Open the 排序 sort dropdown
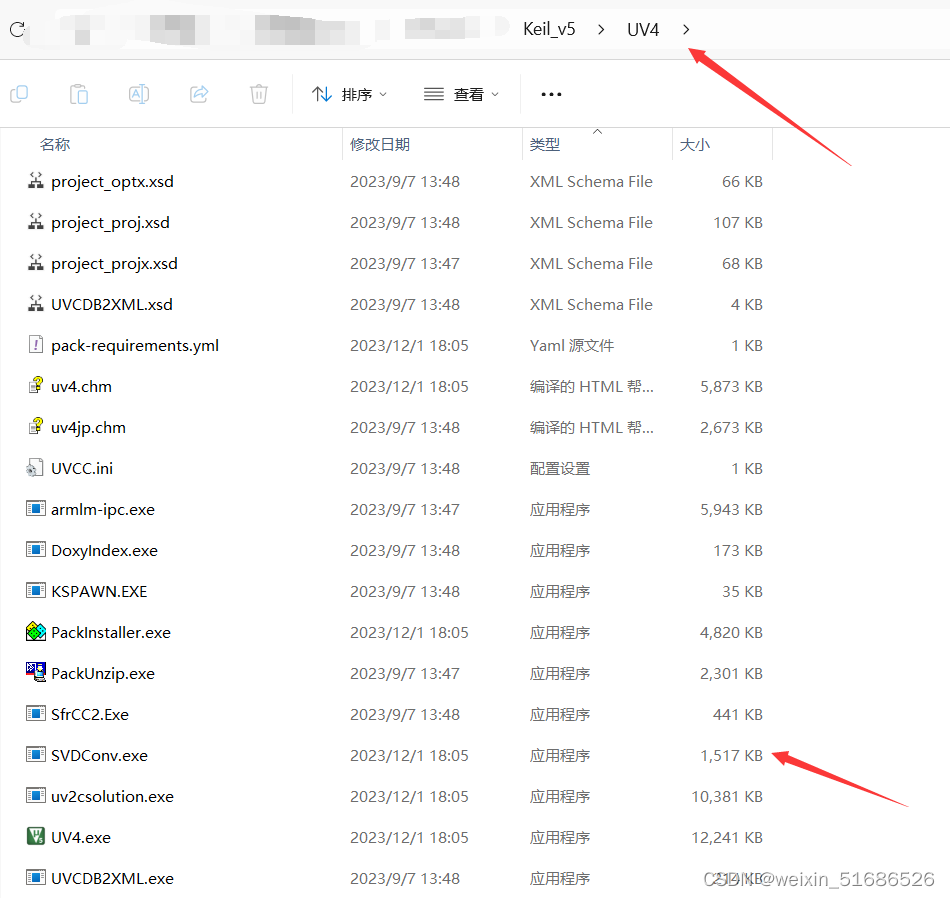This screenshot has width=950, height=898. click(x=349, y=95)
